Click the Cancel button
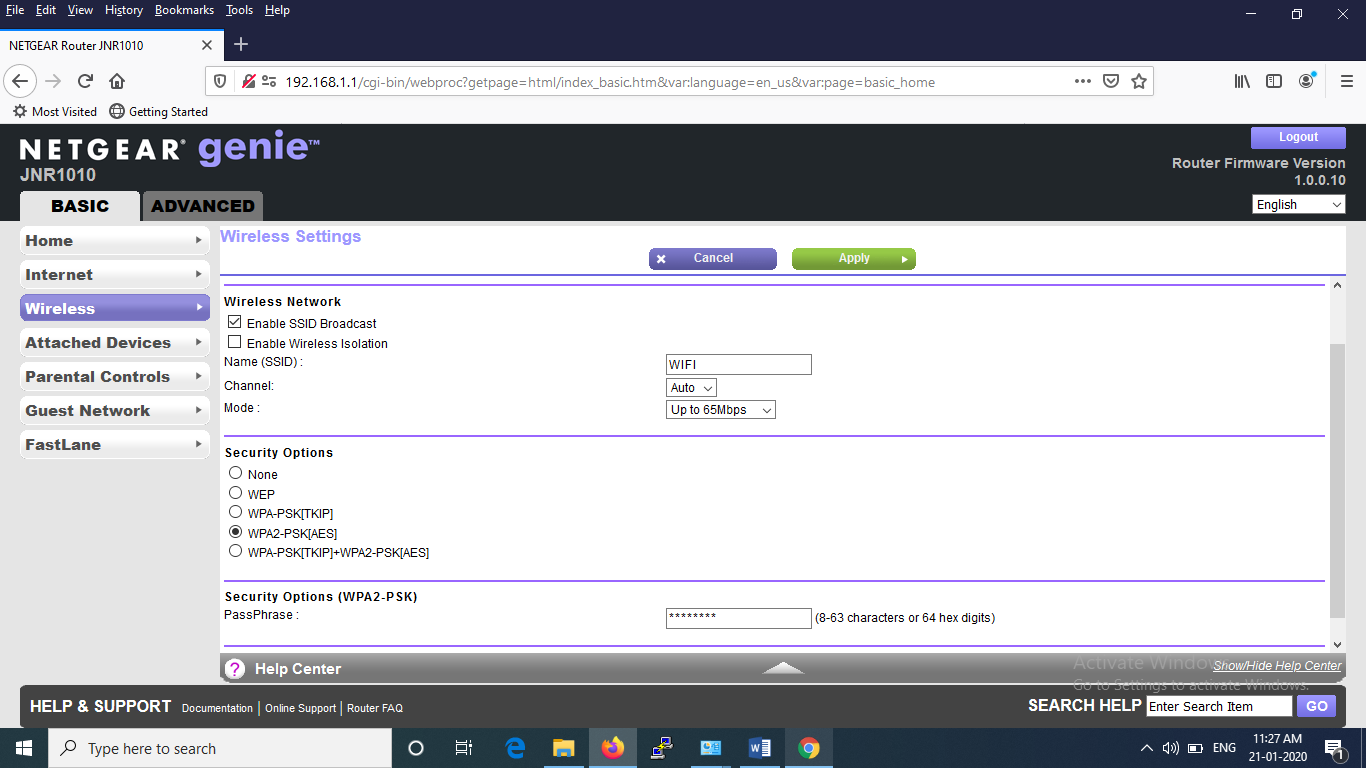This screenshot has width=1366, height=768. 713,259
